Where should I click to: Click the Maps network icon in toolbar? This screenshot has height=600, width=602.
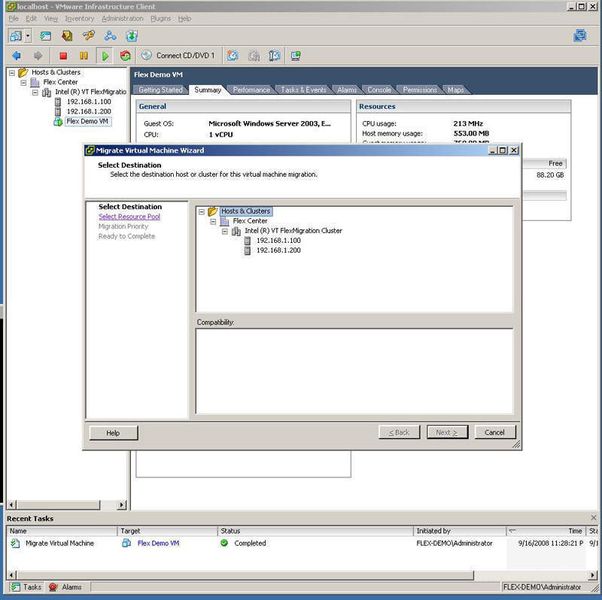pyautogui.click(x=110, y=36)
